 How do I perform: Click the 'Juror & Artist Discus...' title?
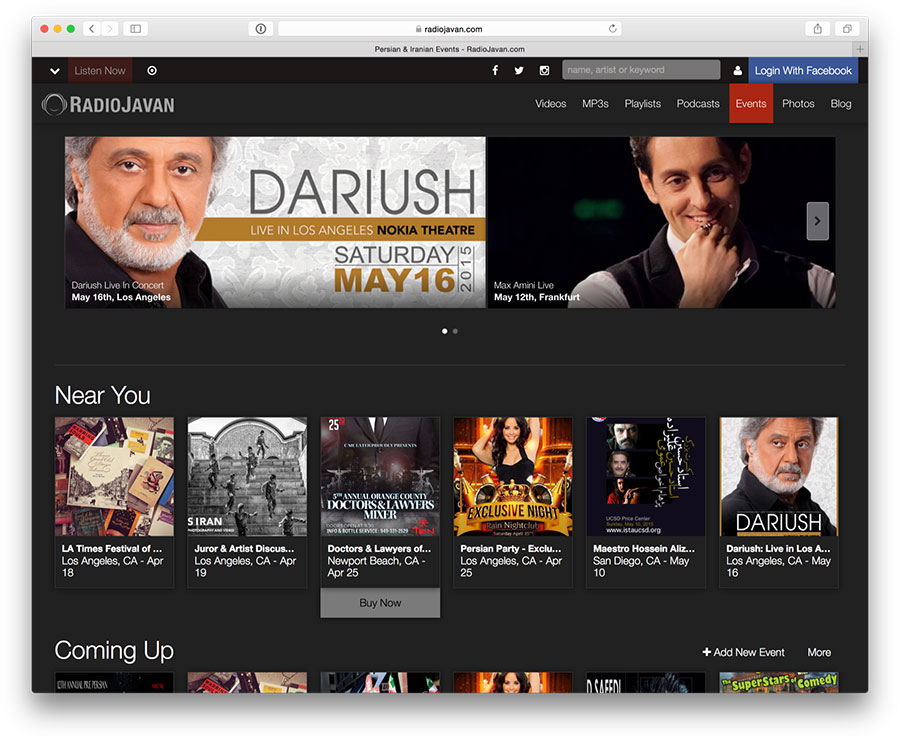[x=244, y=548]
